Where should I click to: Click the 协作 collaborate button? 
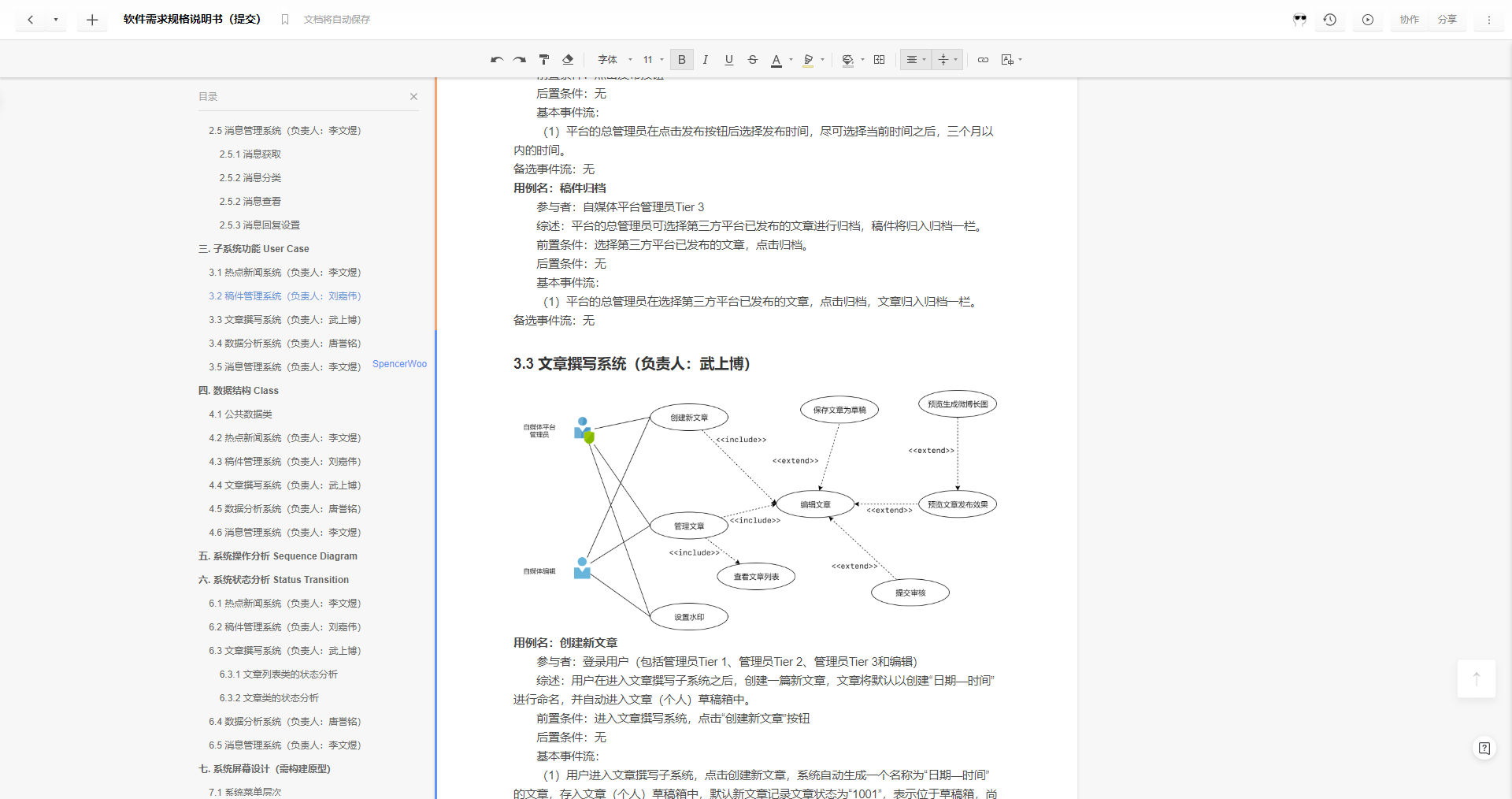coord(1410,20)
